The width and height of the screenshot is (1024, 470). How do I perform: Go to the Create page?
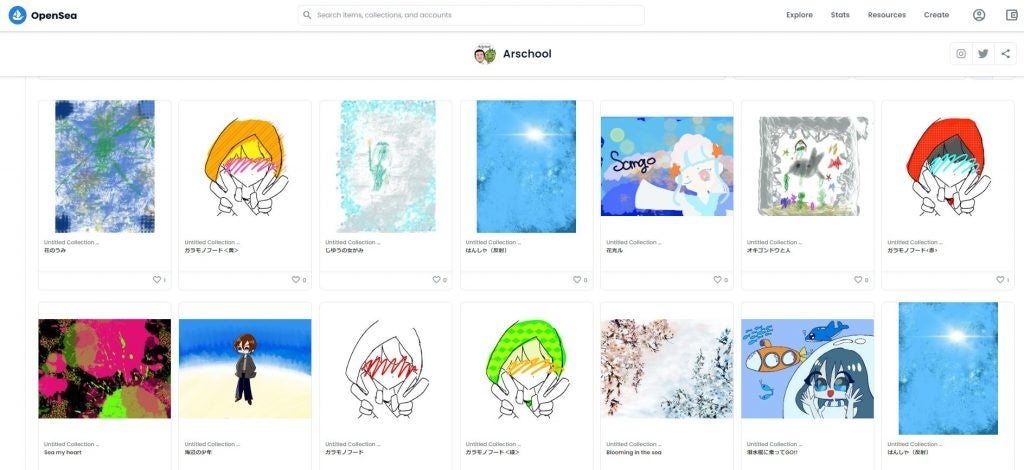[x=936, y=15]
